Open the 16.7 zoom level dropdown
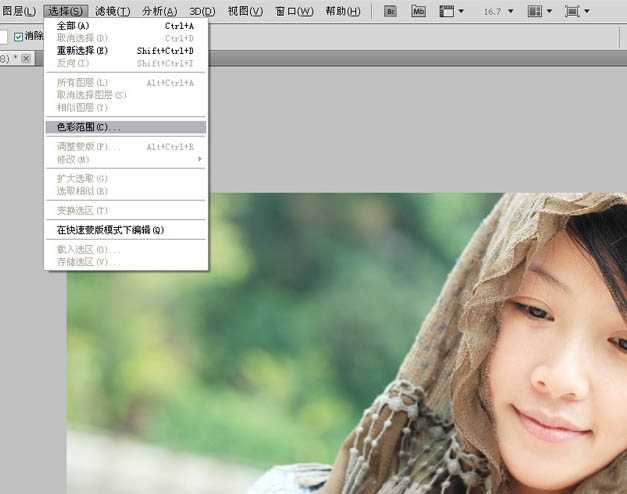Screen dimensions: 627x494 511,12
